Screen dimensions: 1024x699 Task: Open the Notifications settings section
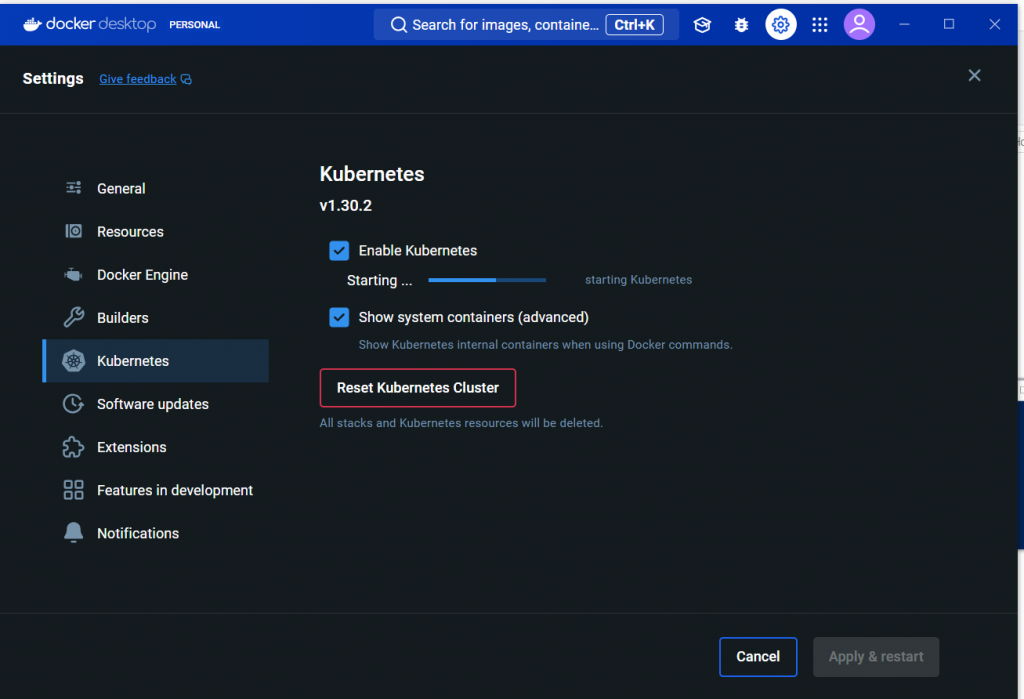click(x=155, y=533)
